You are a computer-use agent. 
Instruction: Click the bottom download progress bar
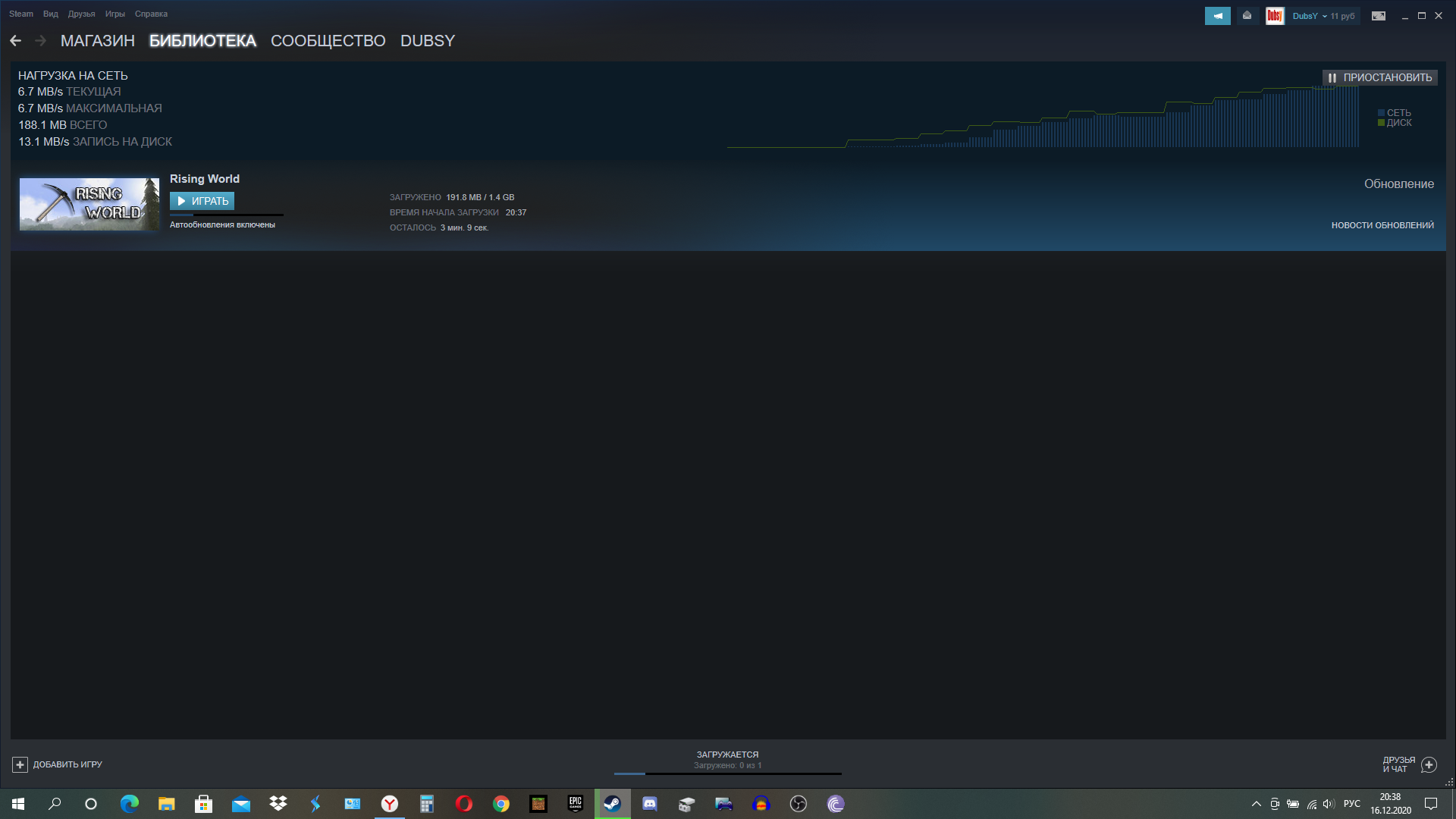[x=727, y=773]
